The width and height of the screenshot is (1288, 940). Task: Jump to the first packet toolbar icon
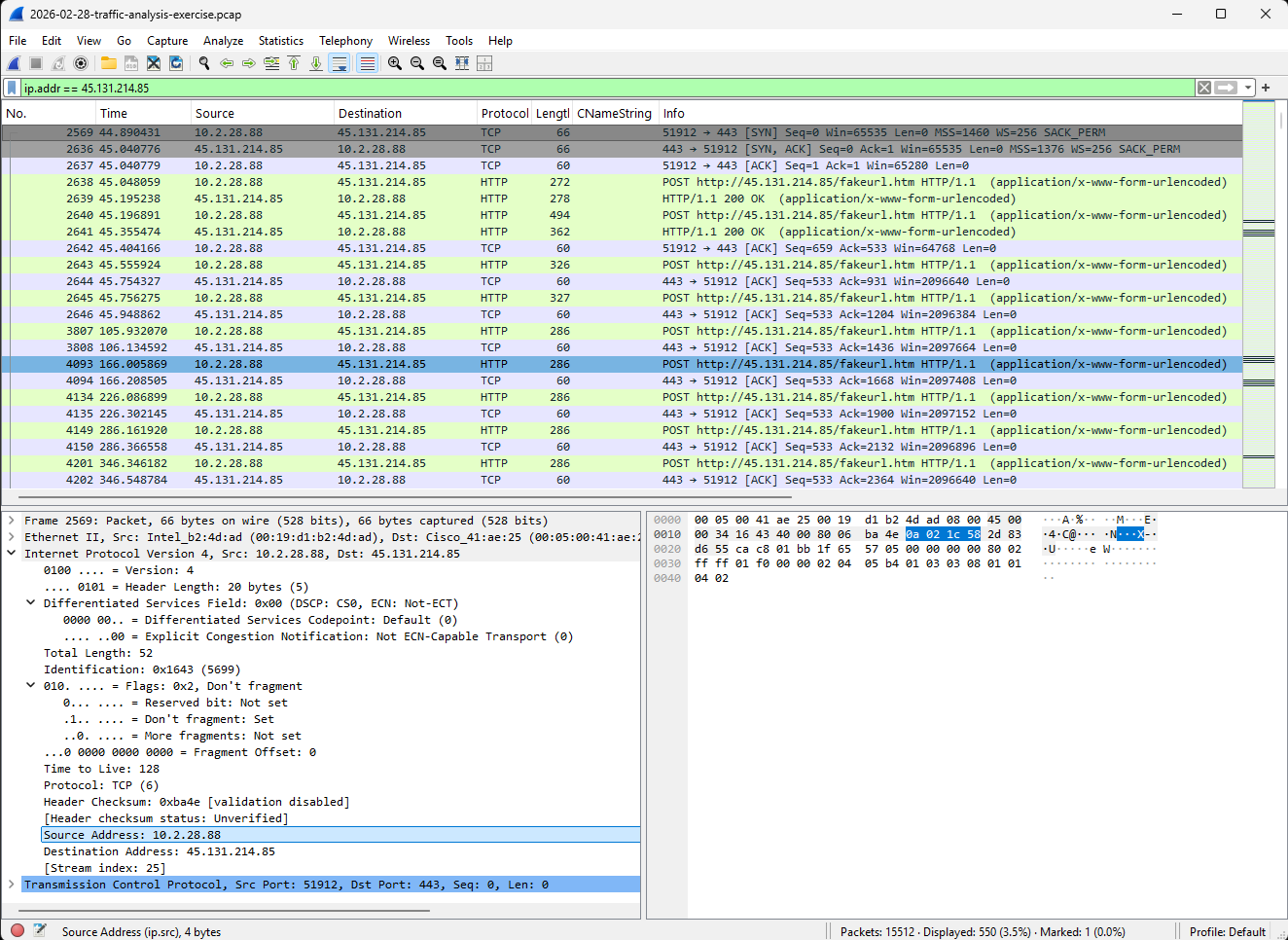(x=294, y=63)
